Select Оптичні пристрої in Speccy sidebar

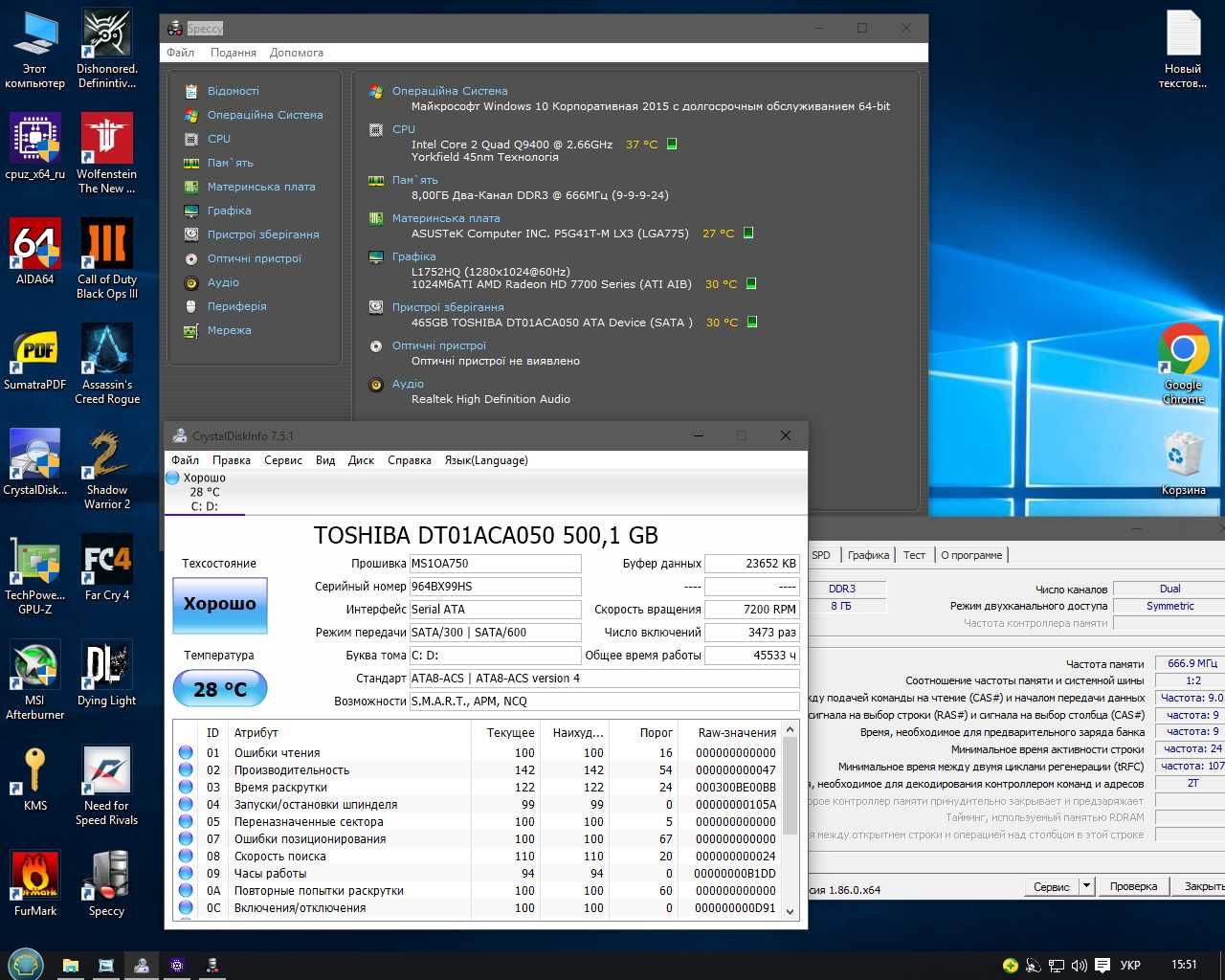[x=254, y=258]
